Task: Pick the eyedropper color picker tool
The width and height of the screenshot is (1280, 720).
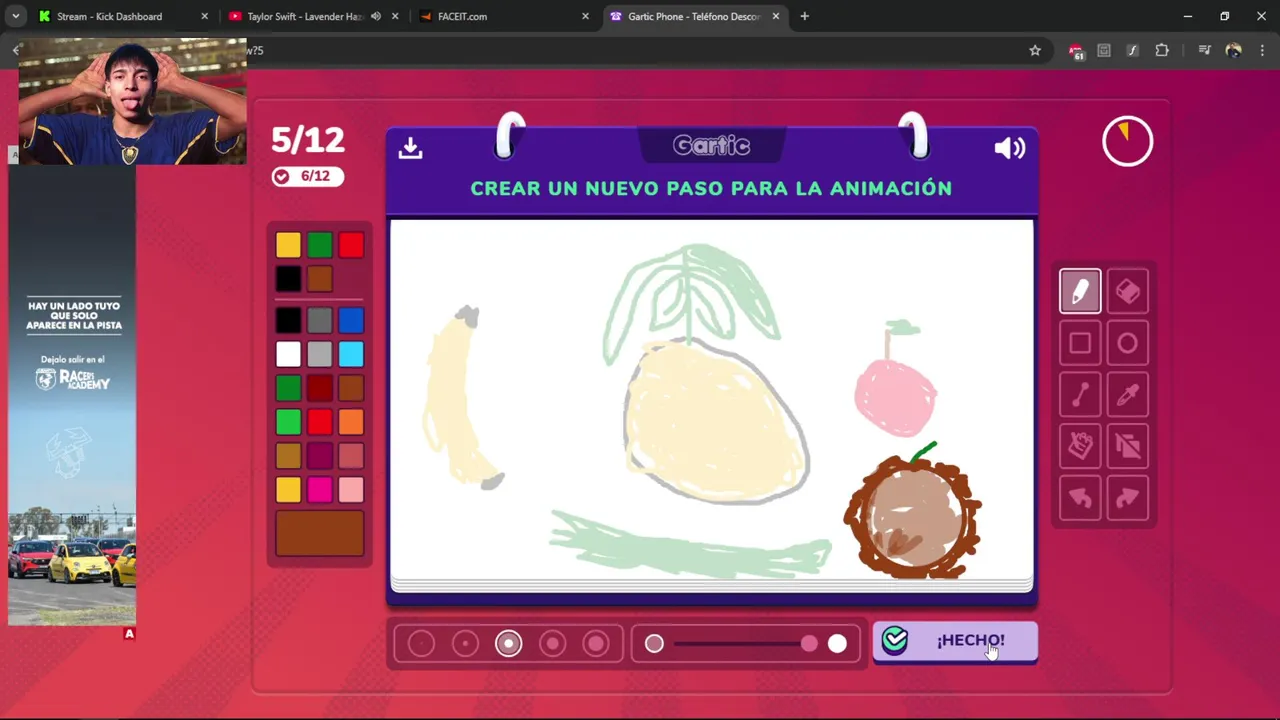Action: tap(1128, 396)
